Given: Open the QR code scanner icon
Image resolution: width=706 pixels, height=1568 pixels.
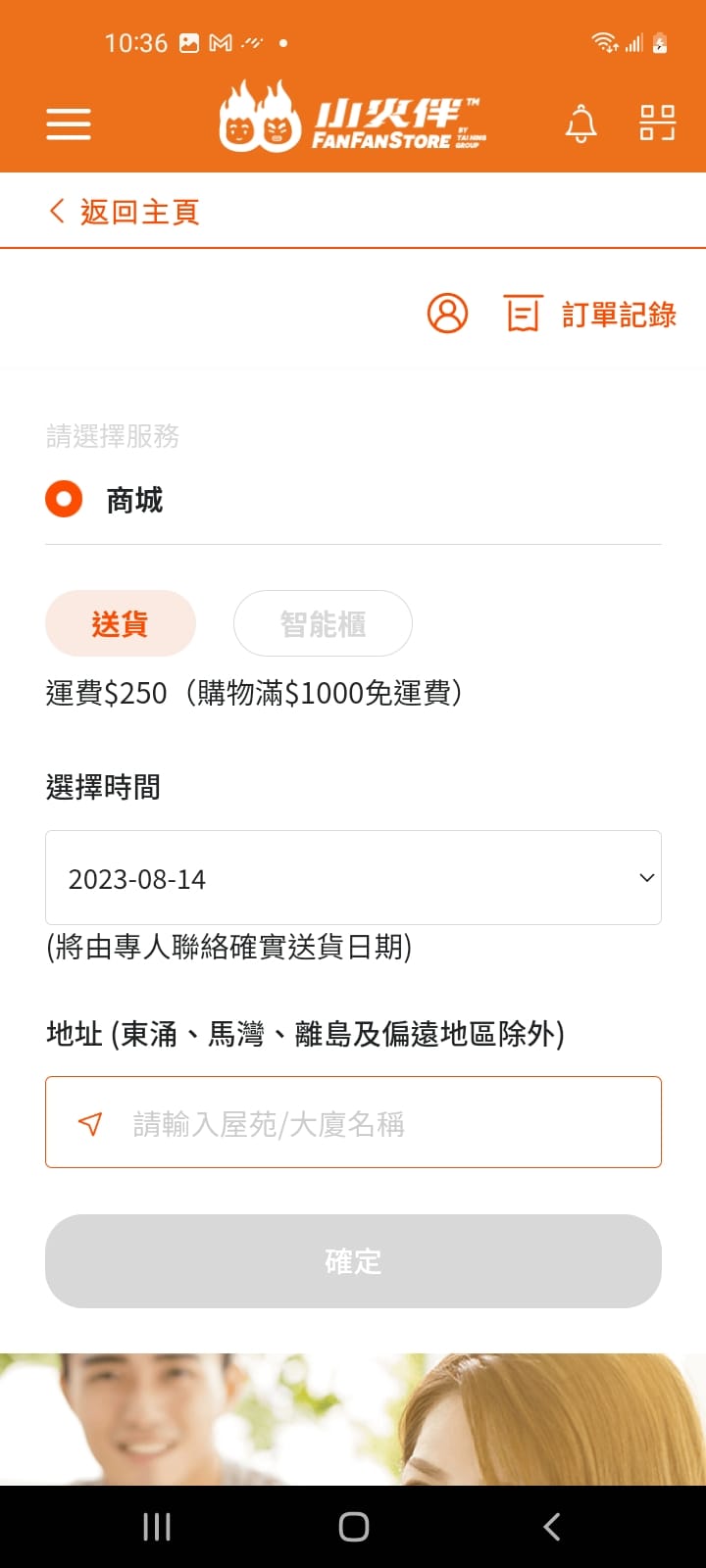Looking at the screenshot, I should pyautogui.click(x=657, y=123).
